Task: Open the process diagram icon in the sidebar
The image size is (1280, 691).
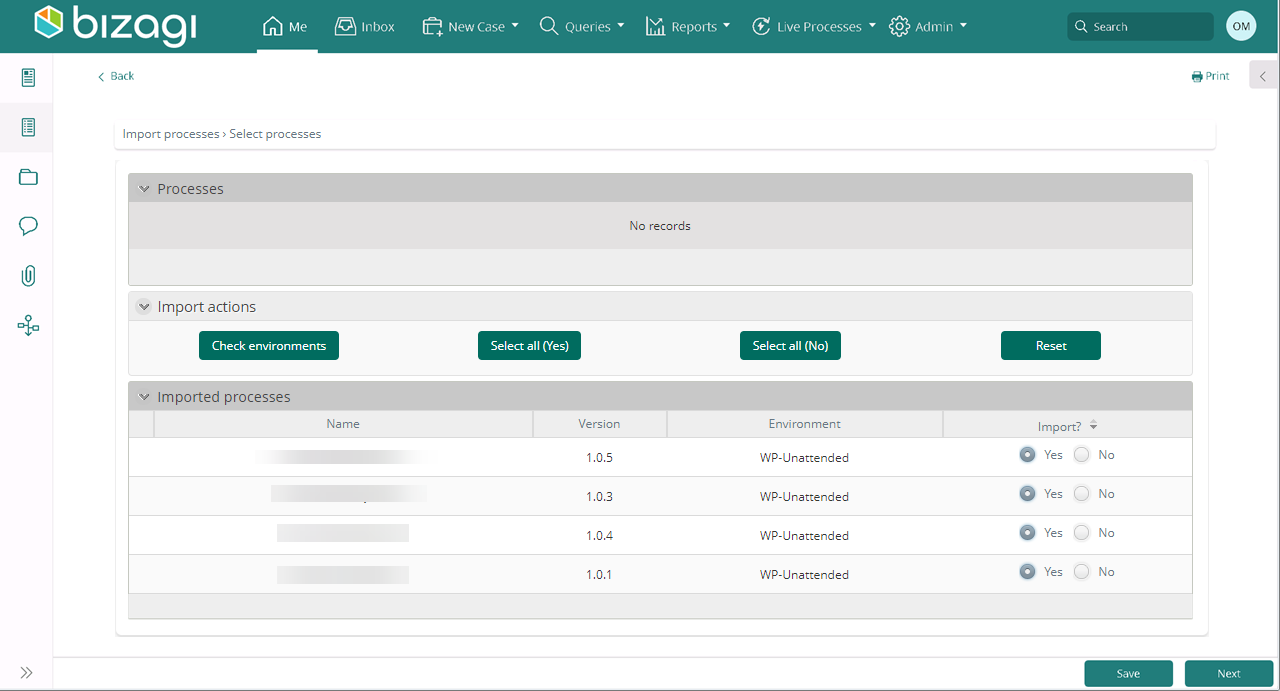Action: [28, 325]
